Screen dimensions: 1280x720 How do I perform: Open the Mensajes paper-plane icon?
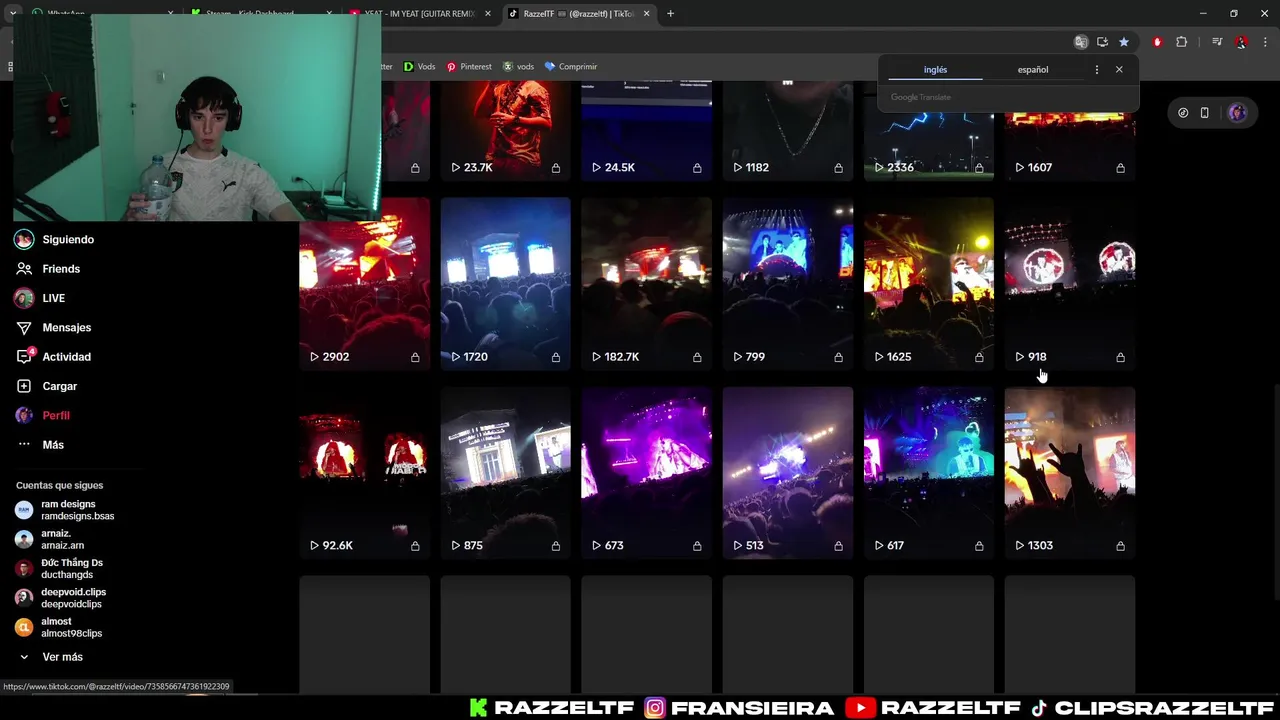[24, 327]
